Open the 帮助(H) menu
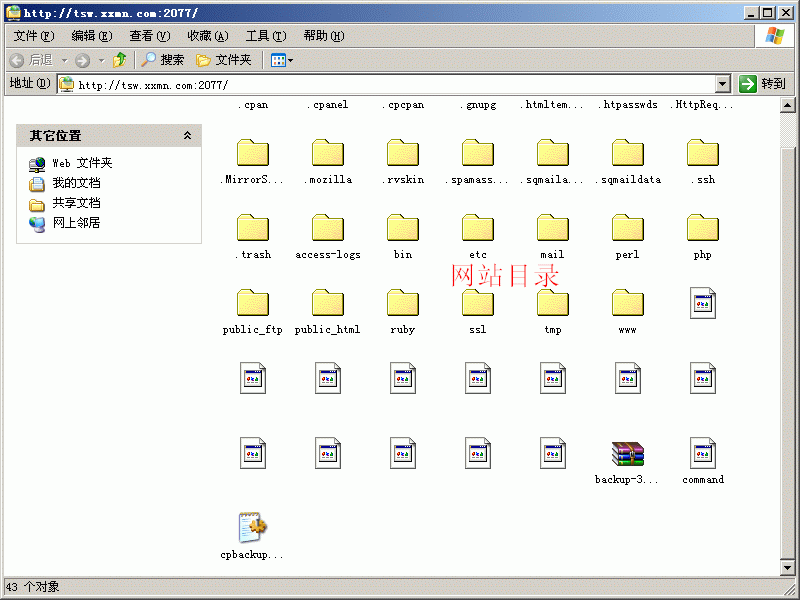The height and width of the screenshot is (600, 800). click(x=323, y=36)
